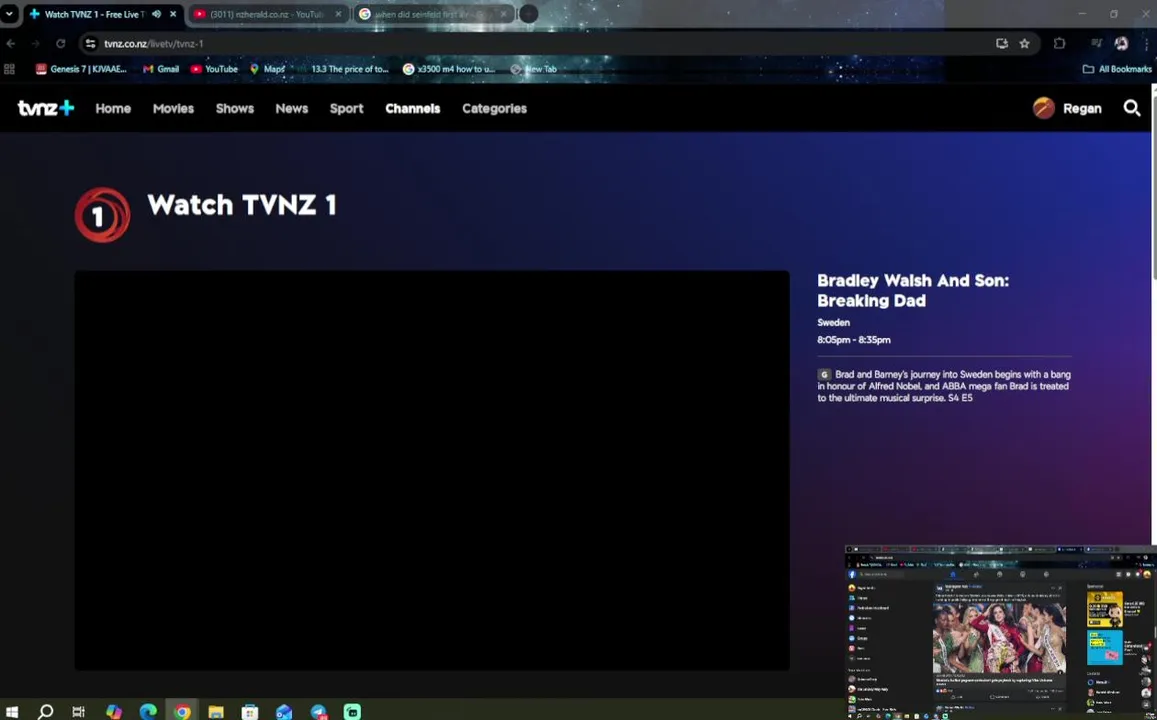Open the New Tab bookmark
Image resolution: width=1157 pixels, height=720 pixels.
tap(533, 69)
